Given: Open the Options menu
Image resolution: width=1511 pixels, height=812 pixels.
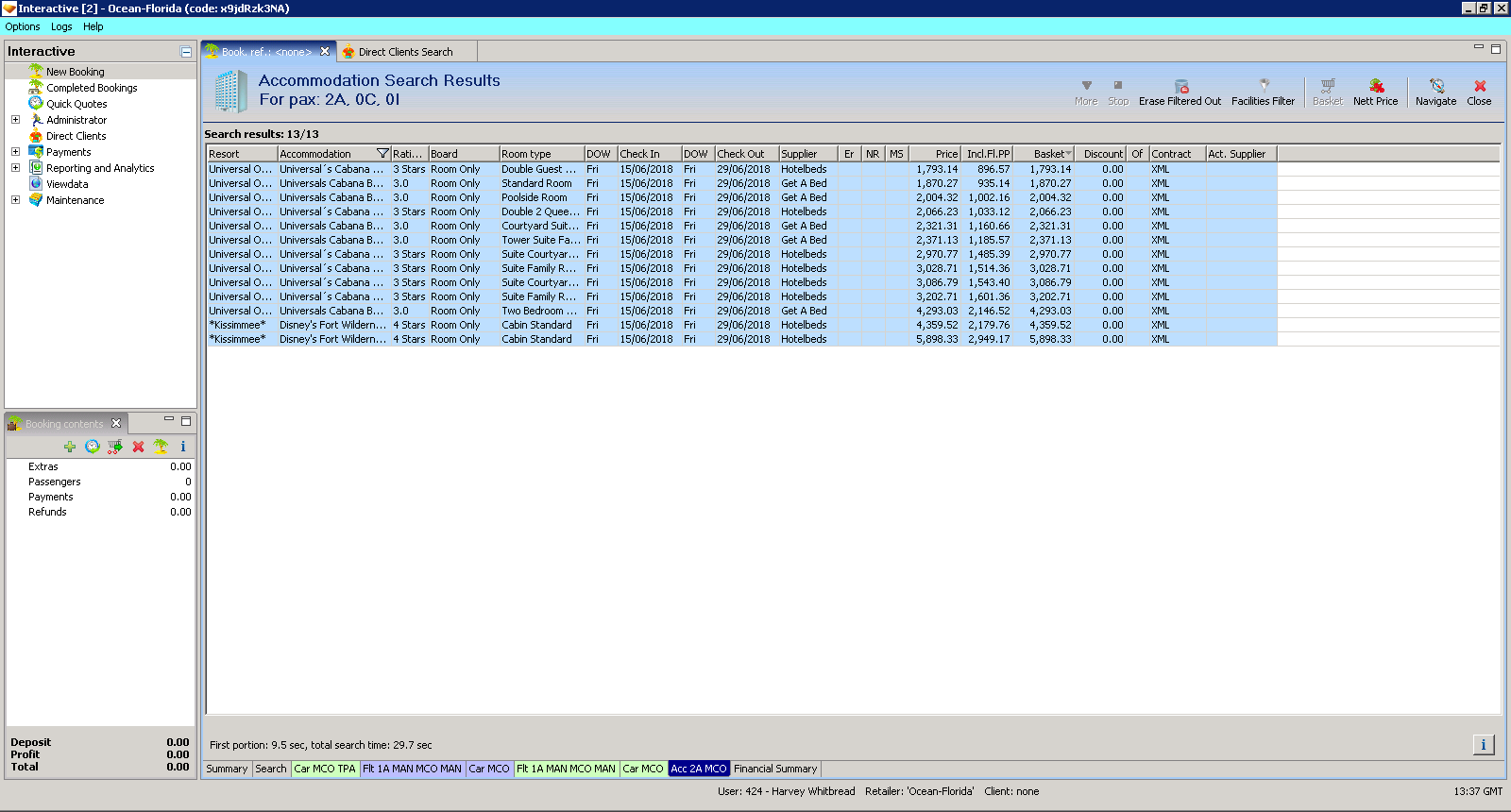Looking at the screenshot, I should click(23, 26).
